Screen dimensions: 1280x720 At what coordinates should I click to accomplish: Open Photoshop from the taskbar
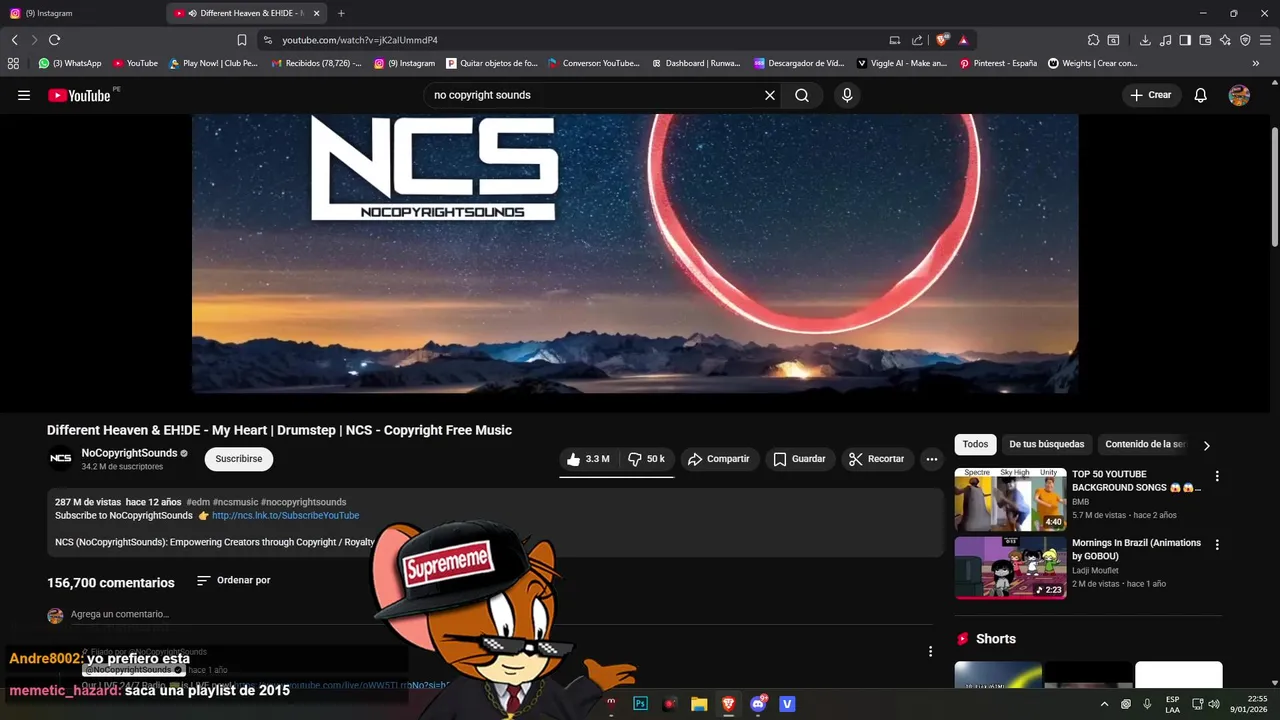click(640, 704)
